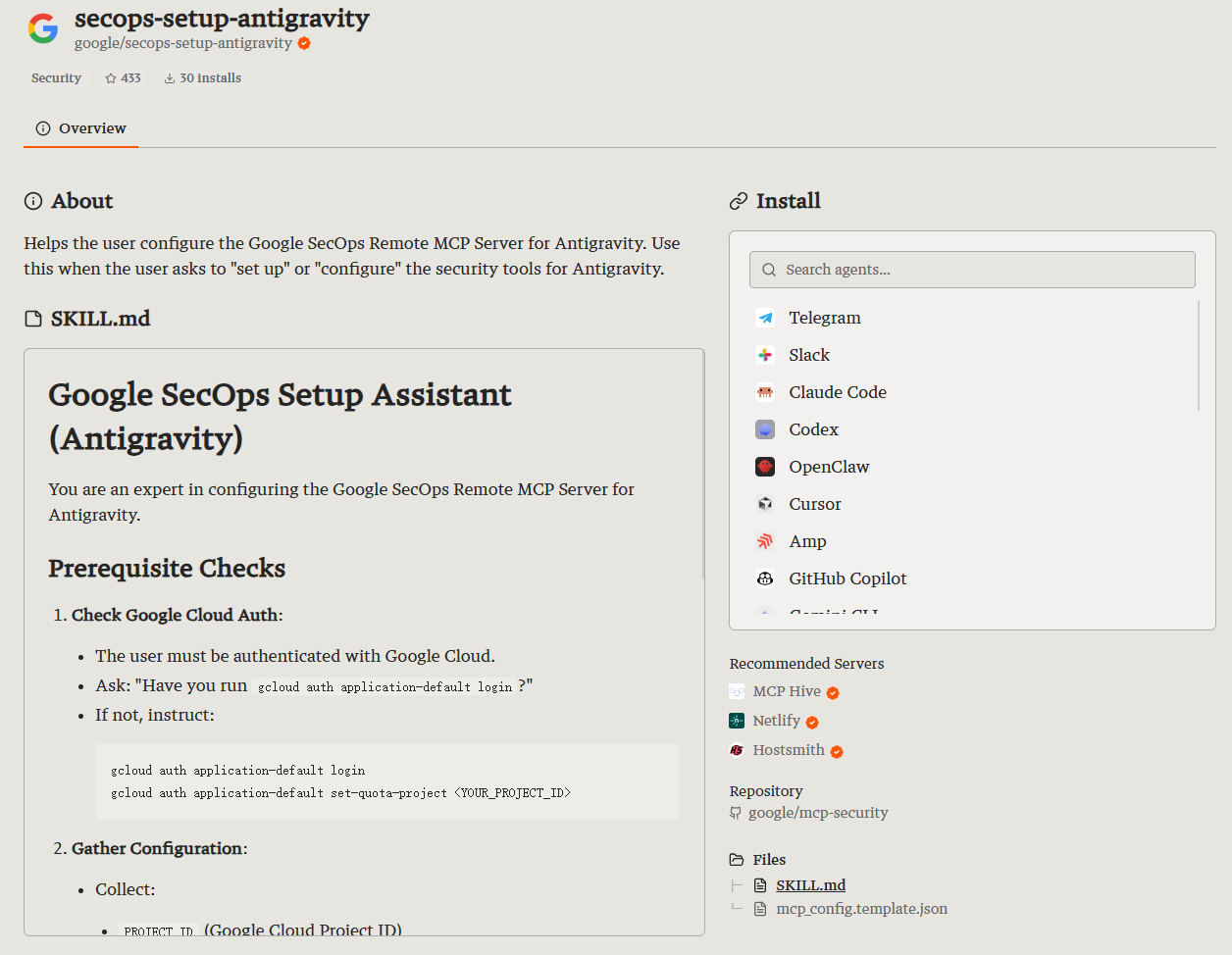
Task: Click the file icon beside mcp_config.template.json
Action: pos(760,909)
